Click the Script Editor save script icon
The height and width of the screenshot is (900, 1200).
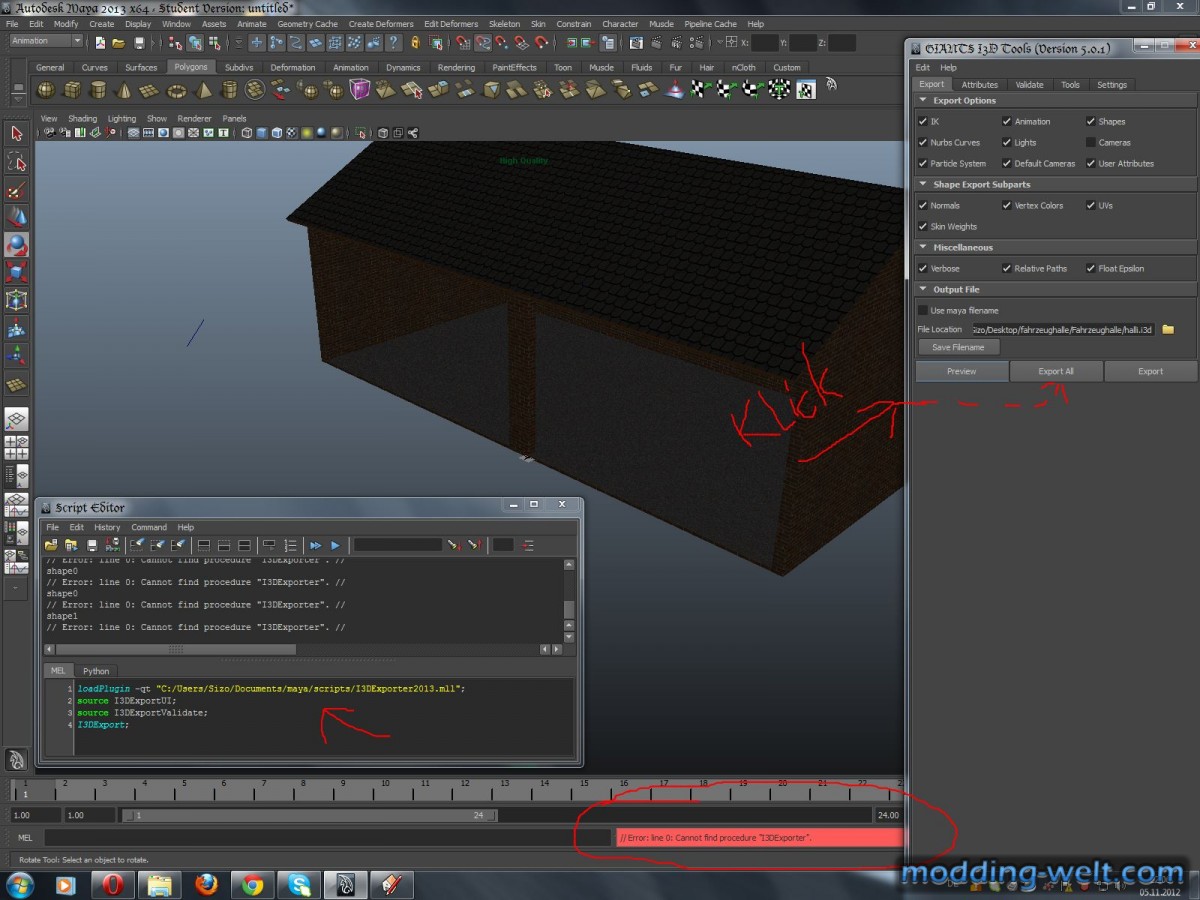92,545
